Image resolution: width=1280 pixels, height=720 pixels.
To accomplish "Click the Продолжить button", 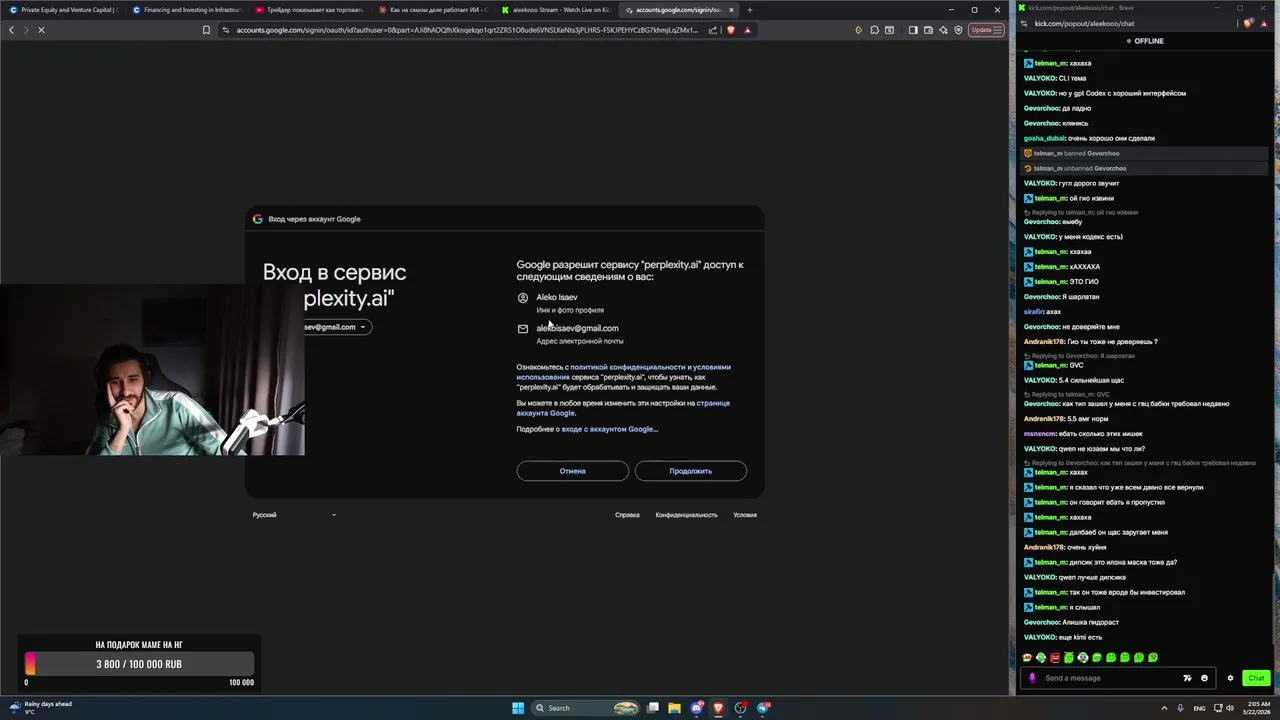I will pos(690,471).
